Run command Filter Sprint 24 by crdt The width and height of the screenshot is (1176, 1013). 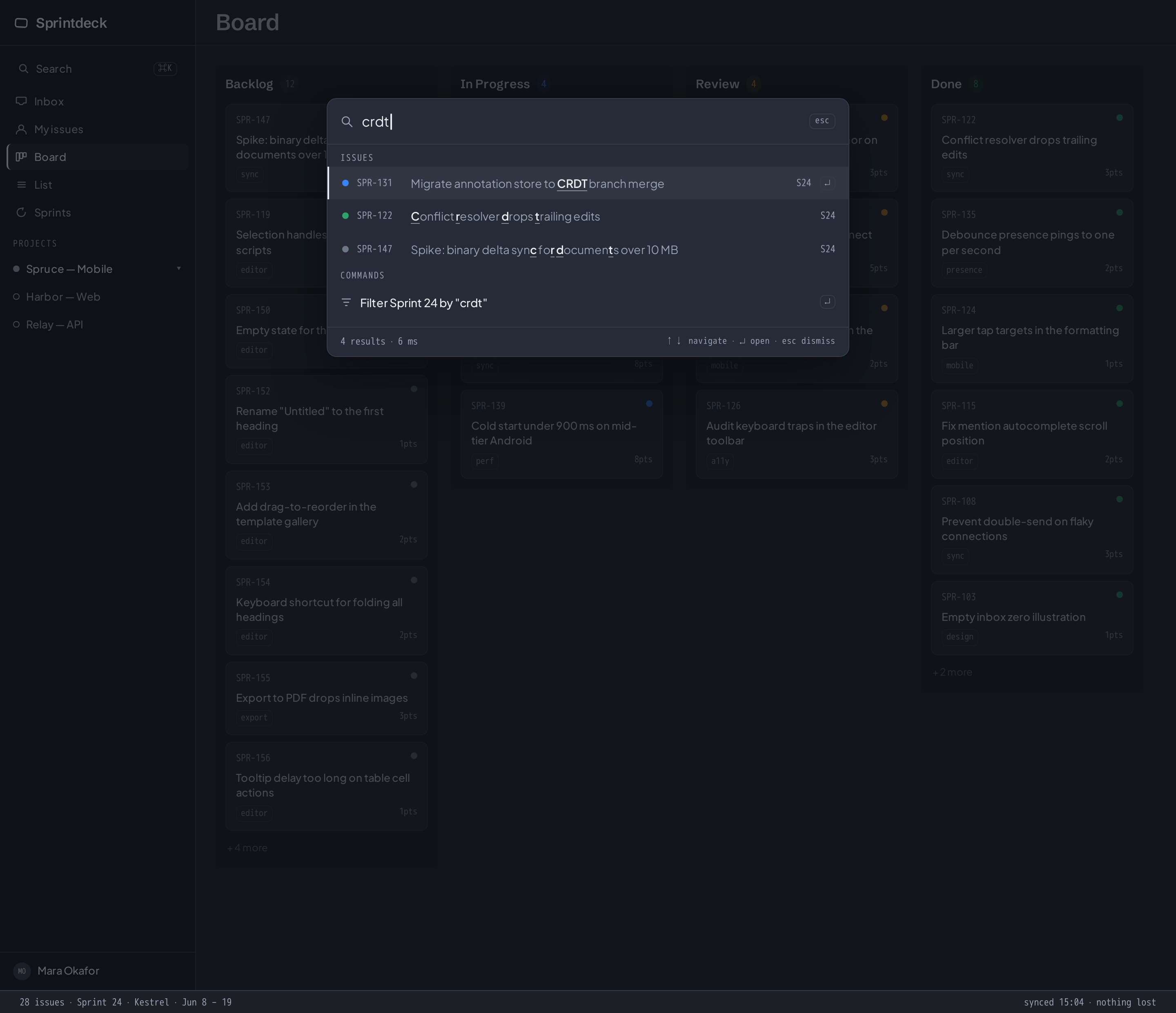[x=588, y=303]
